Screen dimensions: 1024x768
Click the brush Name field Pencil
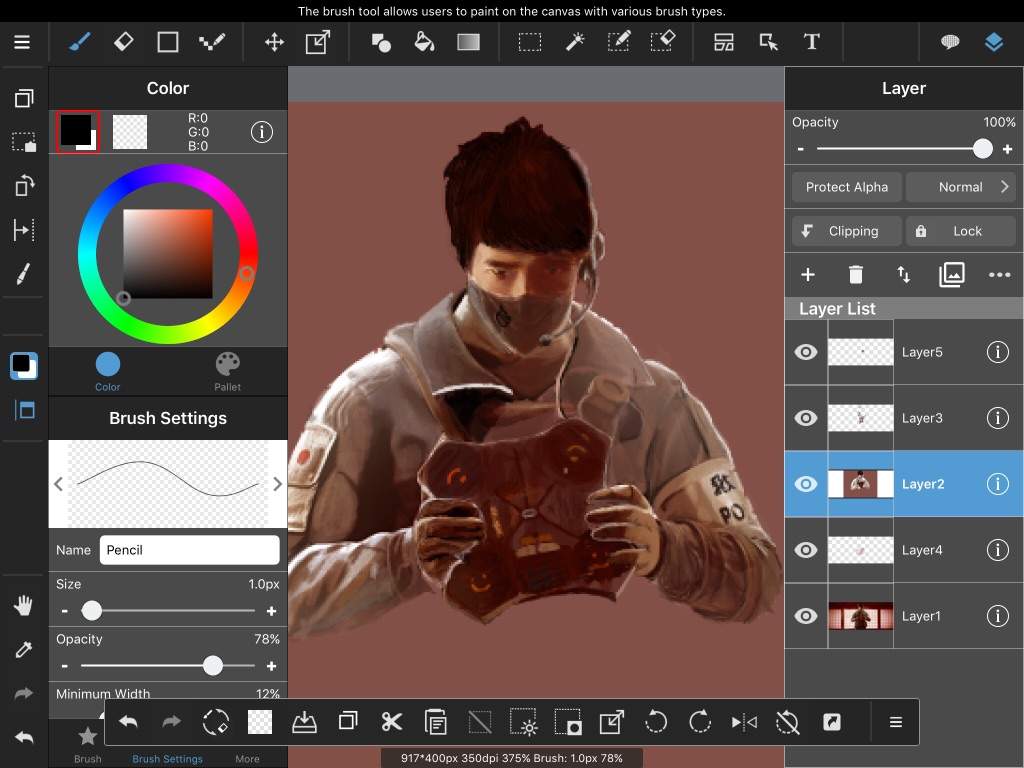[189, 550]
